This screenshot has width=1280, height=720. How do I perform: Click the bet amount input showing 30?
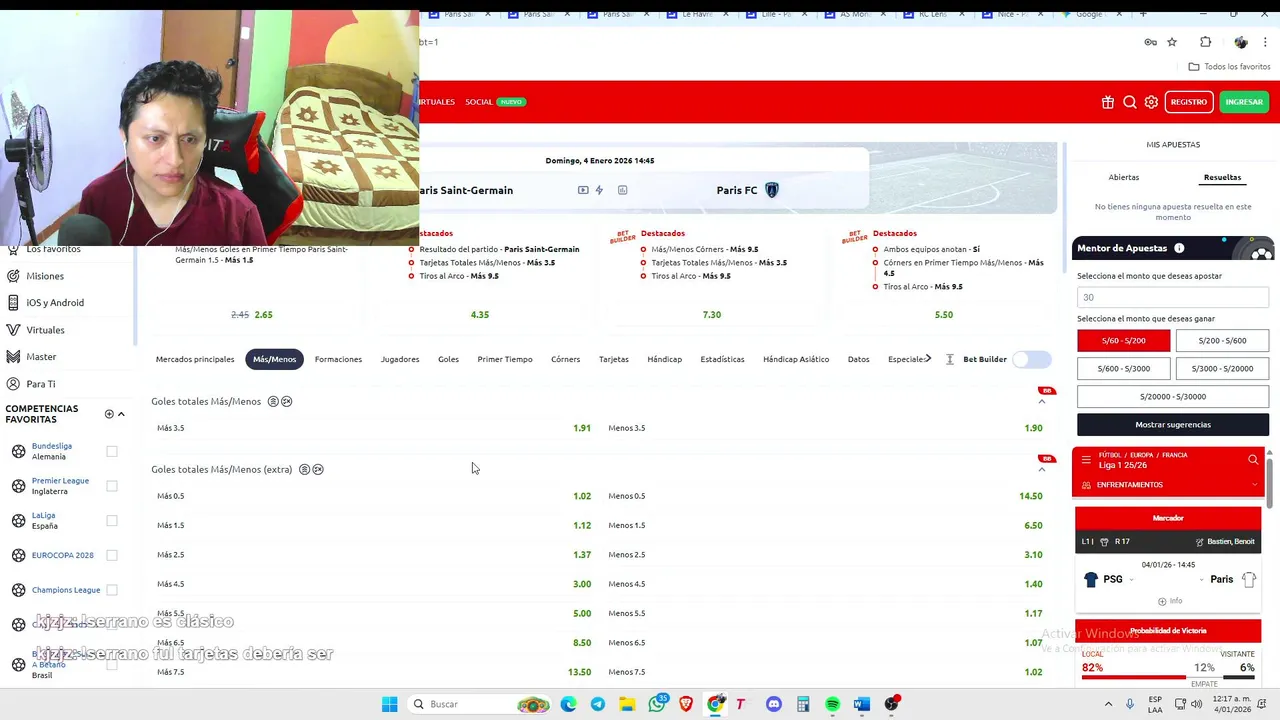click(x=1173, y=297)
